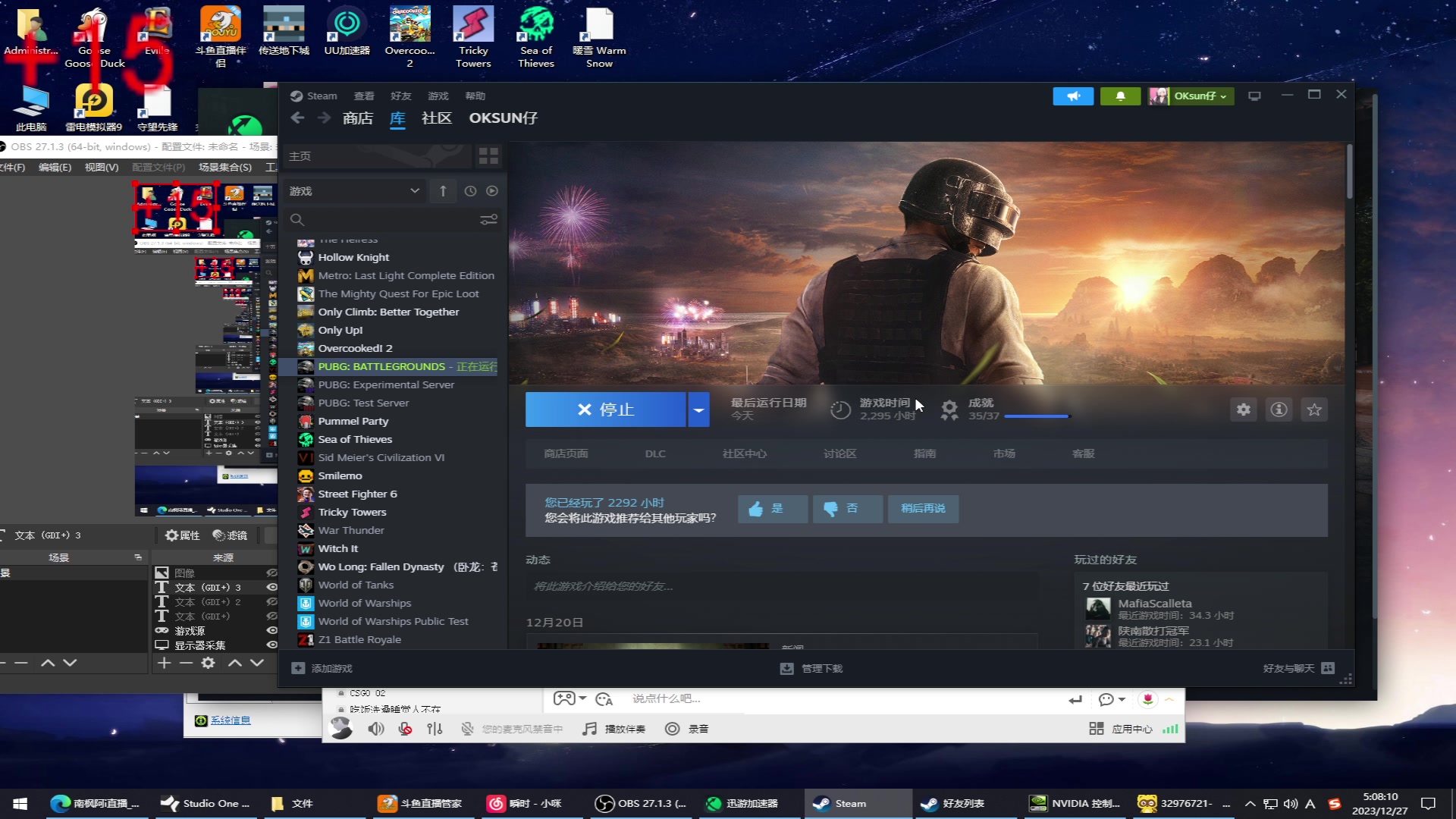Image resolution: width=1456 pixels, height=819 pixels.
Task: Expand dropdown arrow next to 停止 button
Action: (698, 409)
